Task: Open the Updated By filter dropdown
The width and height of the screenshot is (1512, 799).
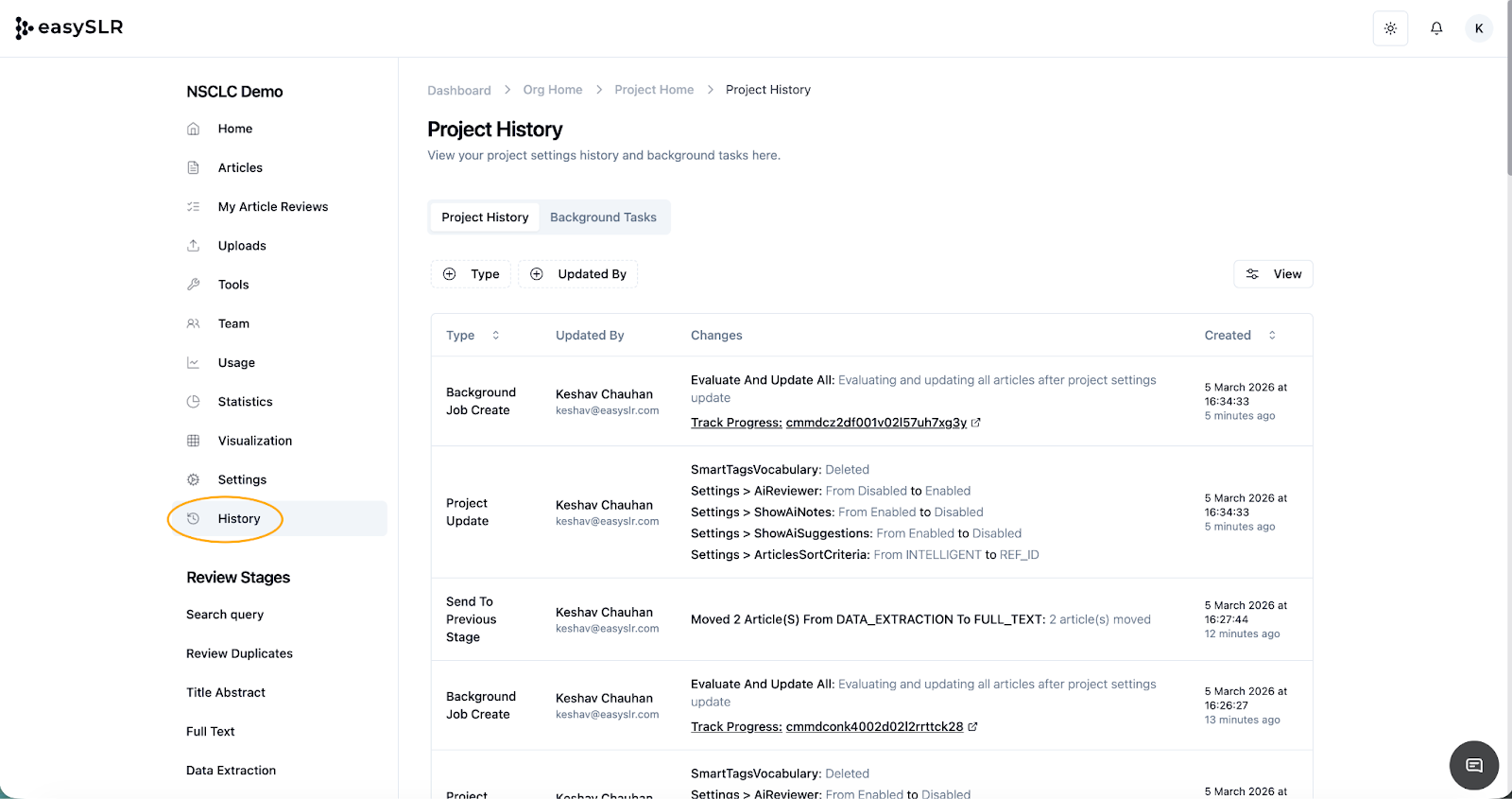Action: 578,274
